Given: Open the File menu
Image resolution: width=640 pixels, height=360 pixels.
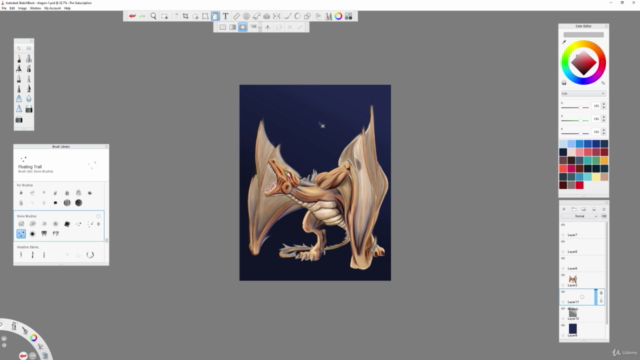Looking at the screenshot, I should coord(4,8).
